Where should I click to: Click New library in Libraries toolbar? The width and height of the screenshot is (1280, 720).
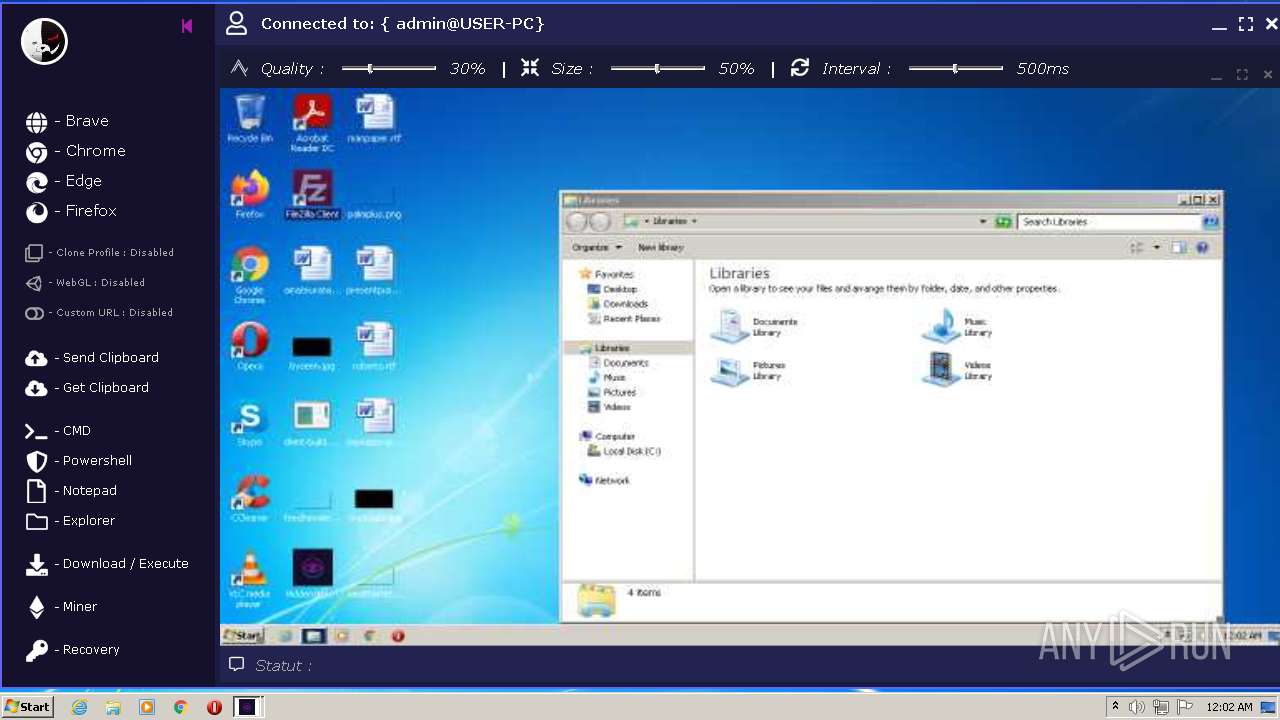661,247
